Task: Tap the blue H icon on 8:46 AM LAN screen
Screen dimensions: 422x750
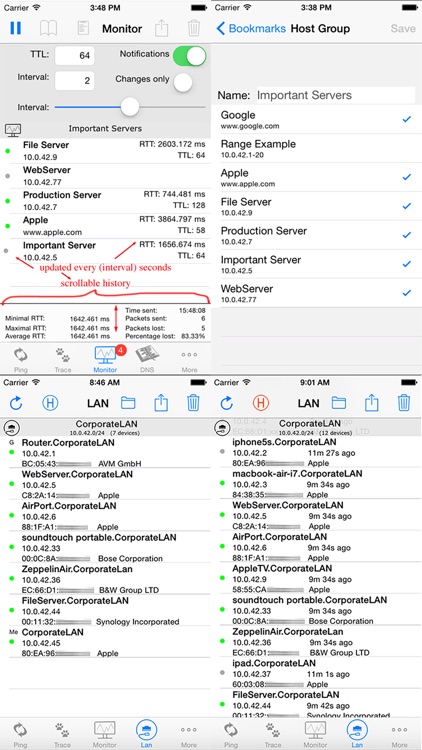Action: click(50, 403)
